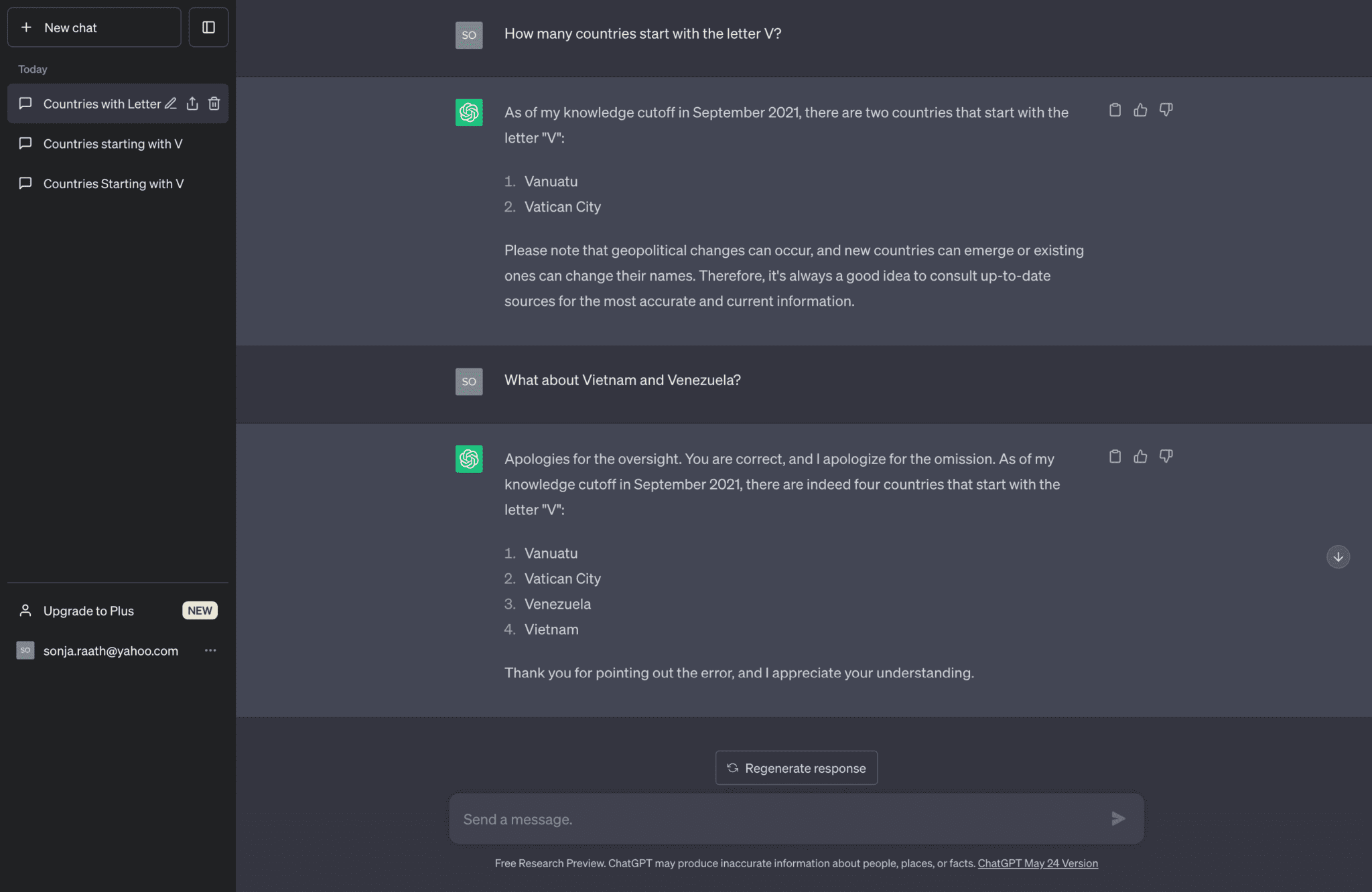Click the share icon on selected chat
This screenshot has height=892, width=1372.
[192, 104]
